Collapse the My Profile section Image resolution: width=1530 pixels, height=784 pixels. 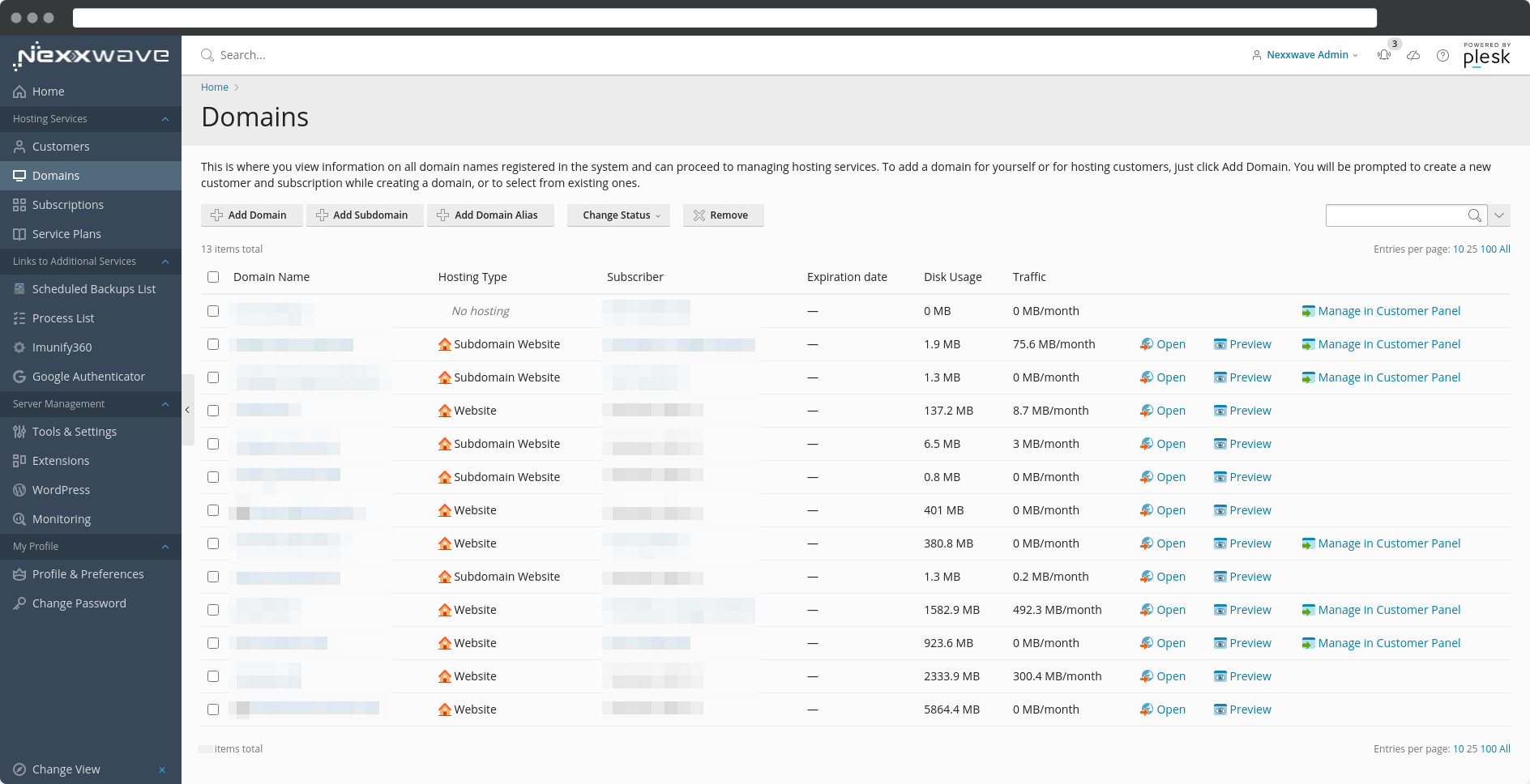[x=165, y=547]
